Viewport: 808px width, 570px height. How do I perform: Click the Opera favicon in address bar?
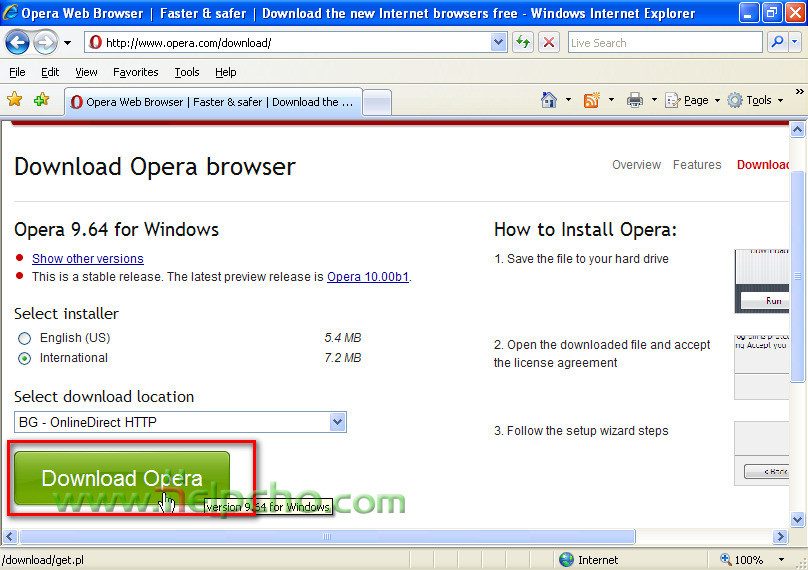(x=95, y=42)
